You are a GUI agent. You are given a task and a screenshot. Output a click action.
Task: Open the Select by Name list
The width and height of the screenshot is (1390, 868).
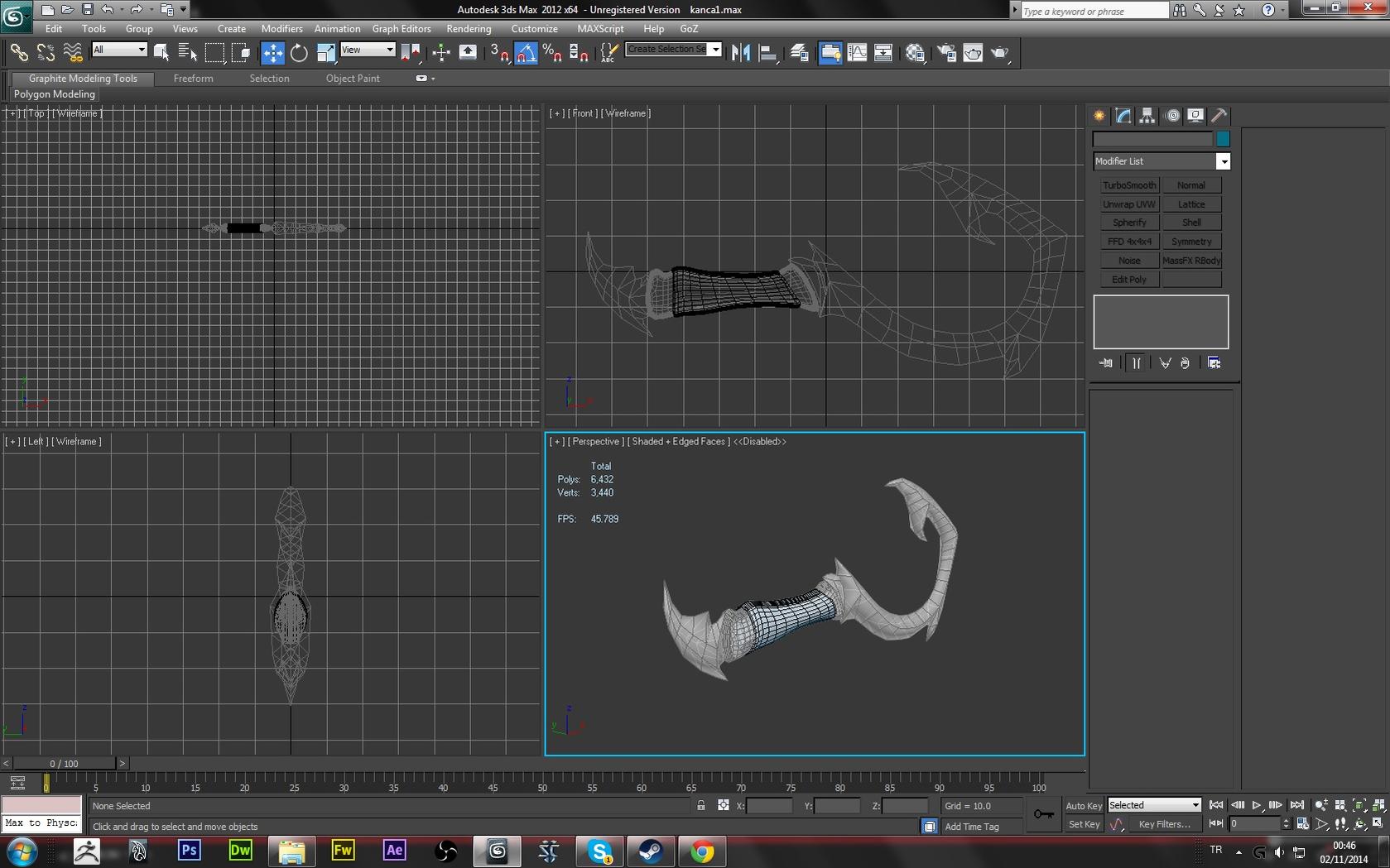pos(188,53)
